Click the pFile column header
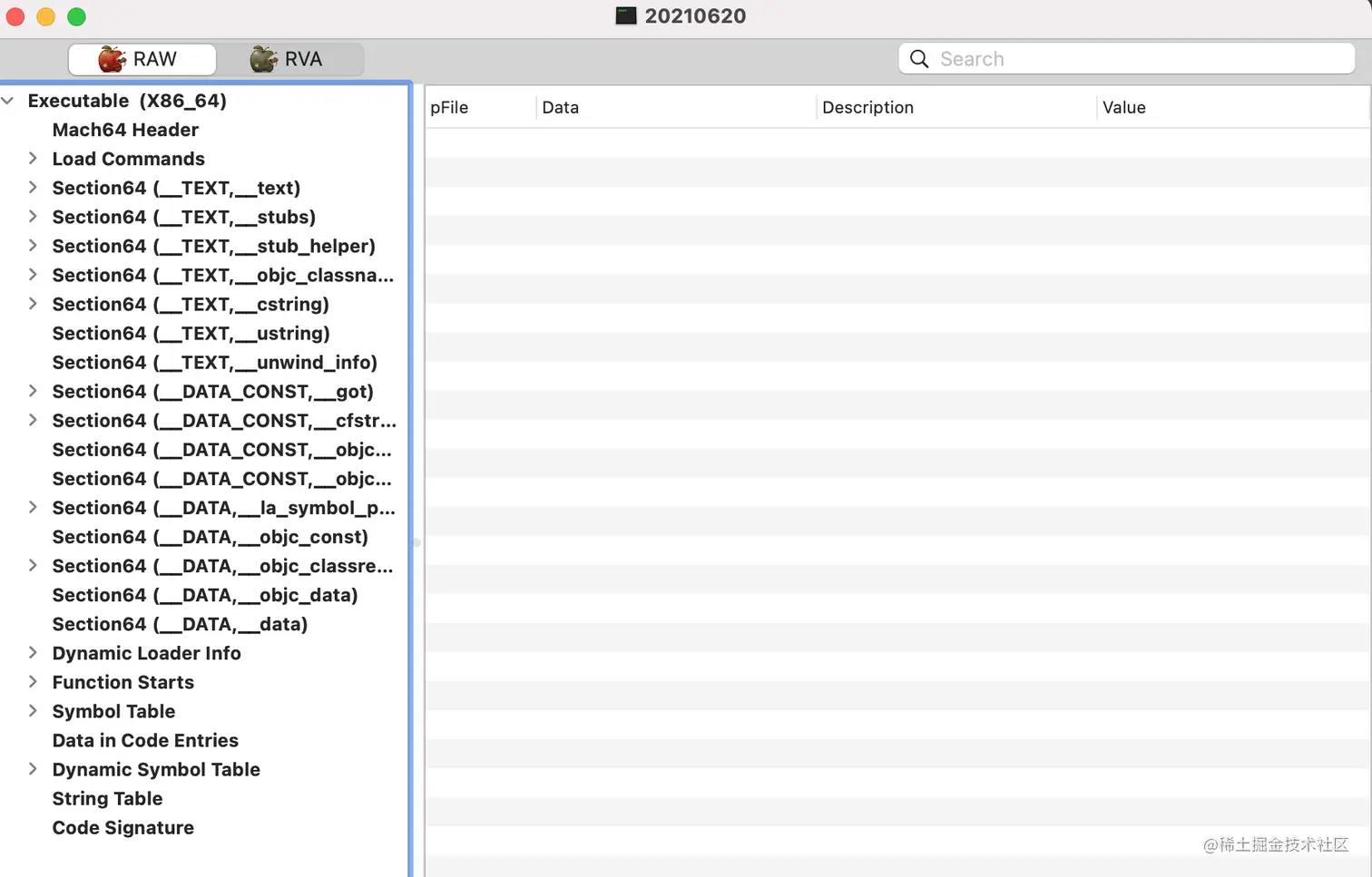The image size is (1372, 877). tap(481, 107)
